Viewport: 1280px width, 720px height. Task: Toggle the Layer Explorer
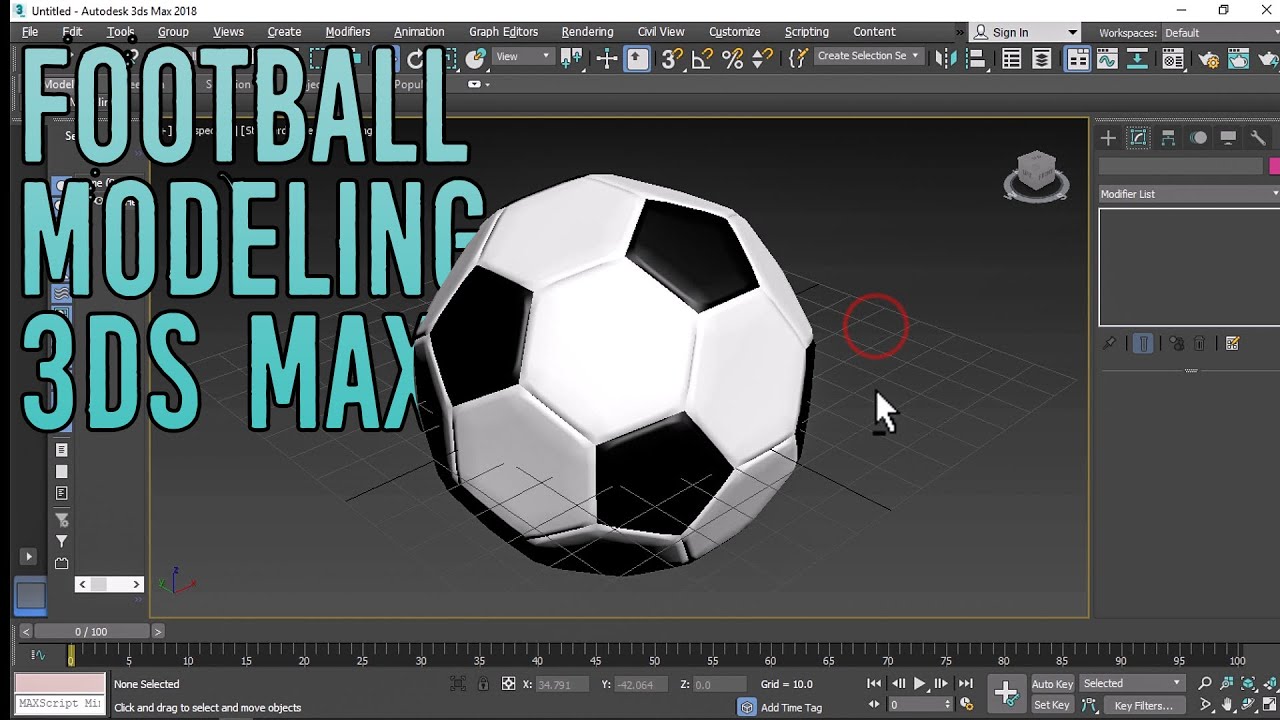1042,59
